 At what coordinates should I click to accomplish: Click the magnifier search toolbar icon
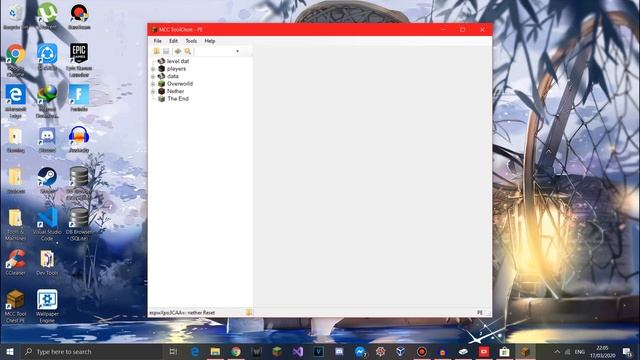coord(188,51)
